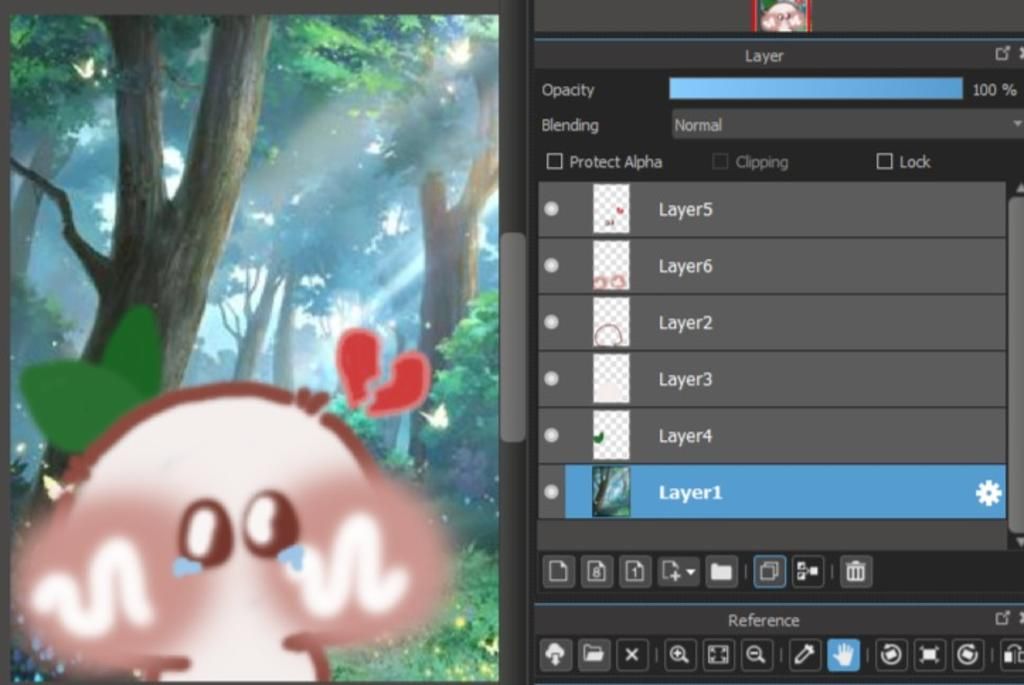Viewport: 1024px width, 685px height.
Task: Click the Layer panel title
Action: [x=763, y=56]
